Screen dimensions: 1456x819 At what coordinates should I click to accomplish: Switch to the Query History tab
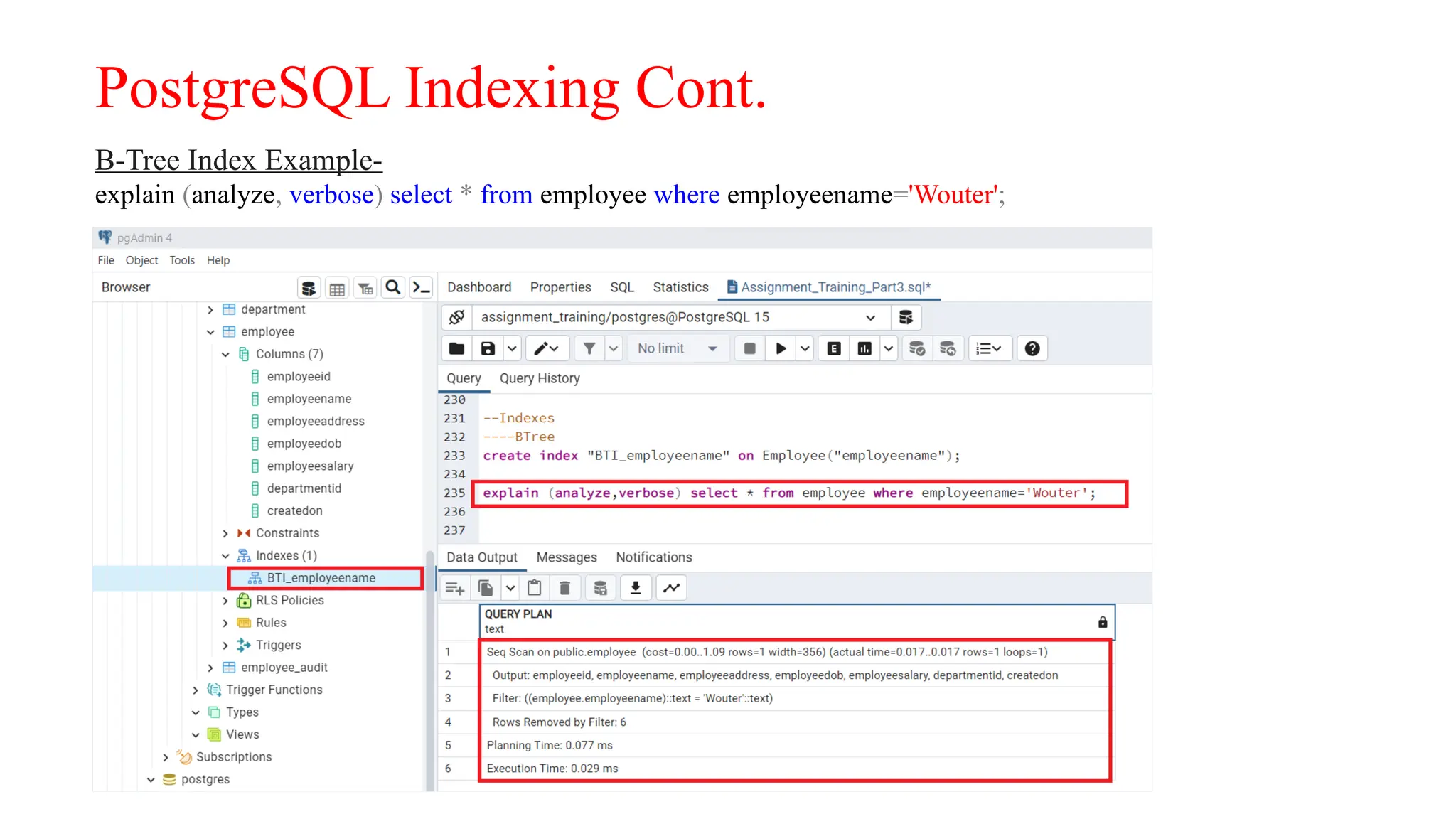click(540, 378)
